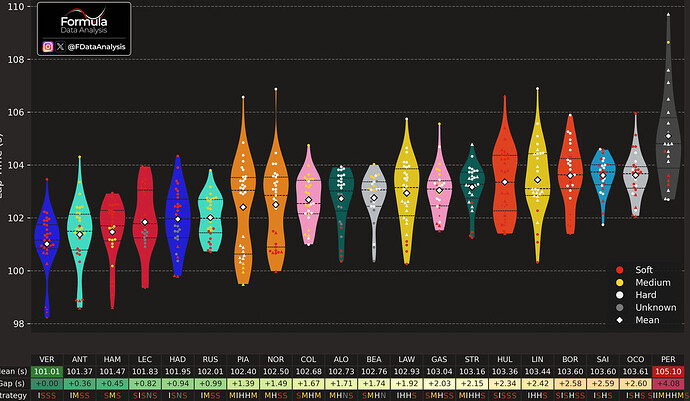Select the LIN column header
690x401 pixels.
(537, 360)
